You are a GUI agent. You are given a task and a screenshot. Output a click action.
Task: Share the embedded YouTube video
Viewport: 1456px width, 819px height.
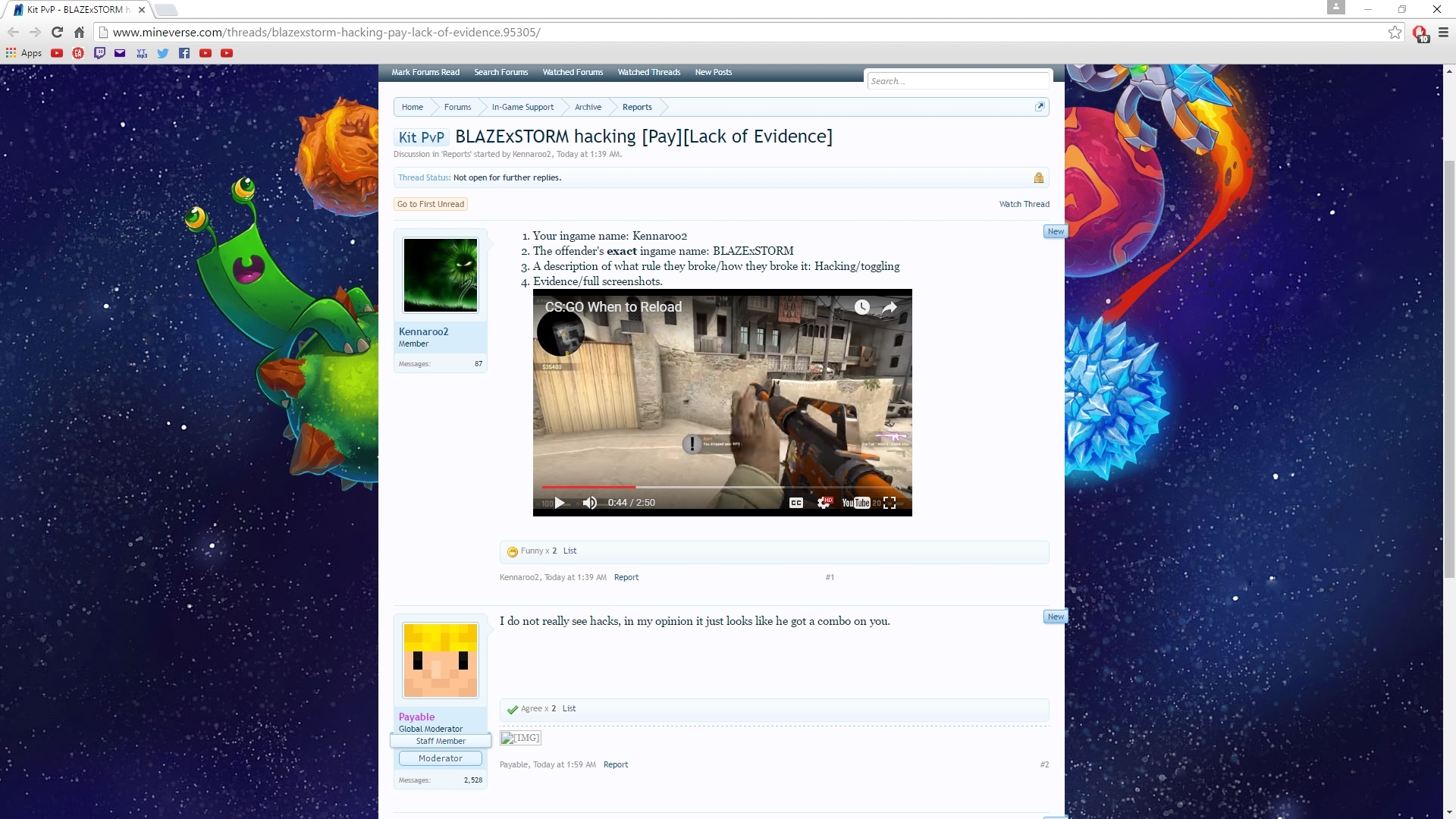890,307
